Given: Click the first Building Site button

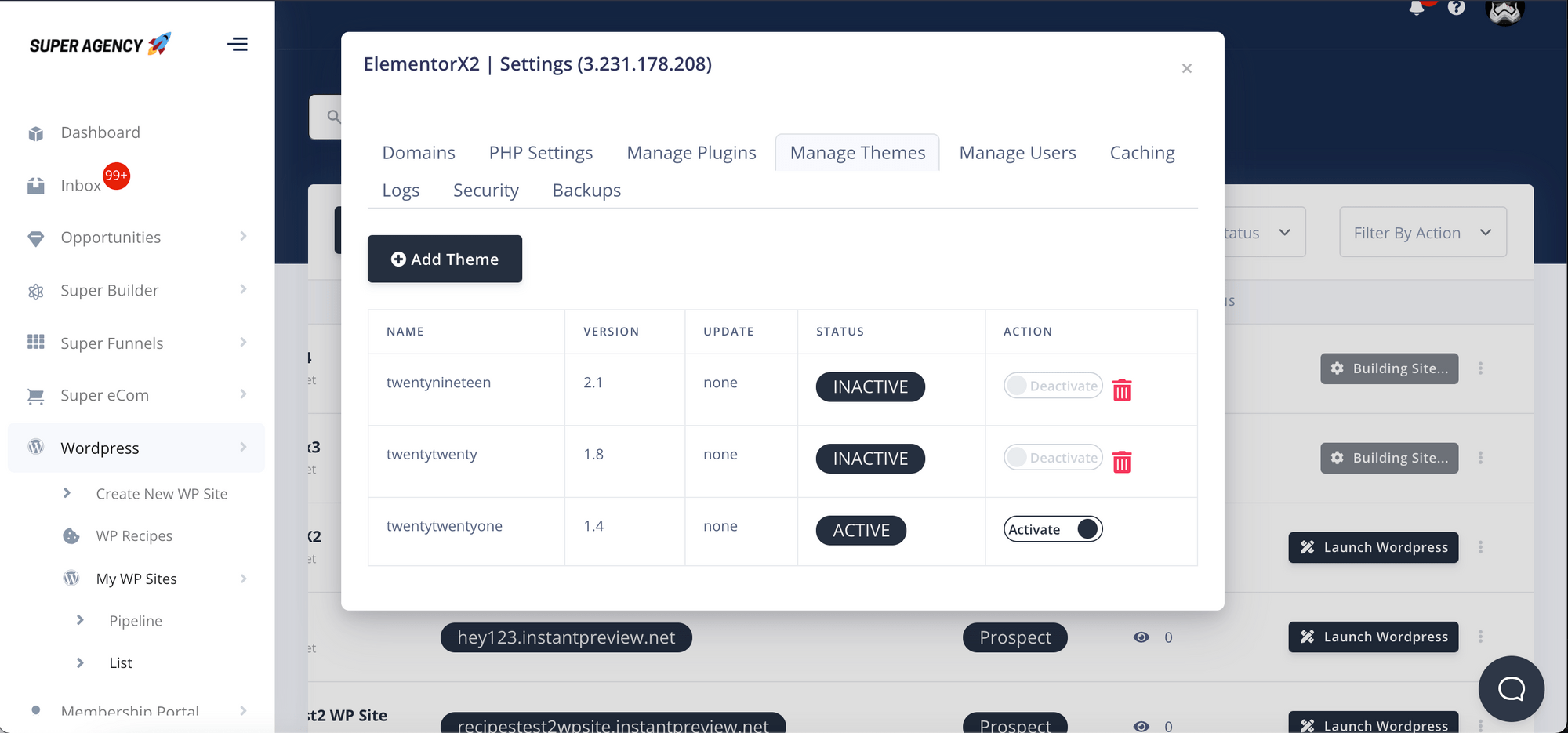Looking at the screenshot, I should pos(1389,368).
